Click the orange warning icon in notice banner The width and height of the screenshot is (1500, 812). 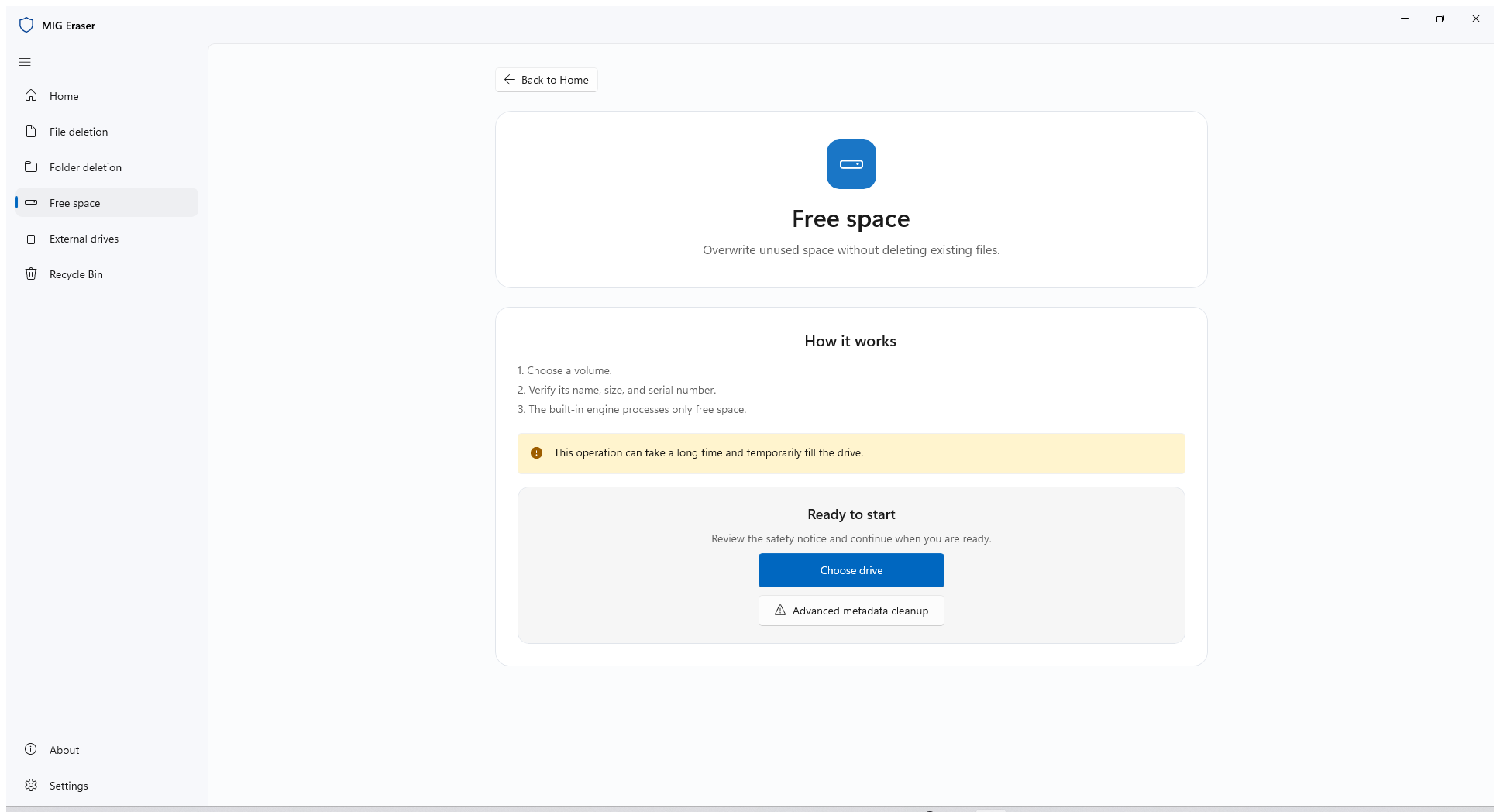[536, 453]
